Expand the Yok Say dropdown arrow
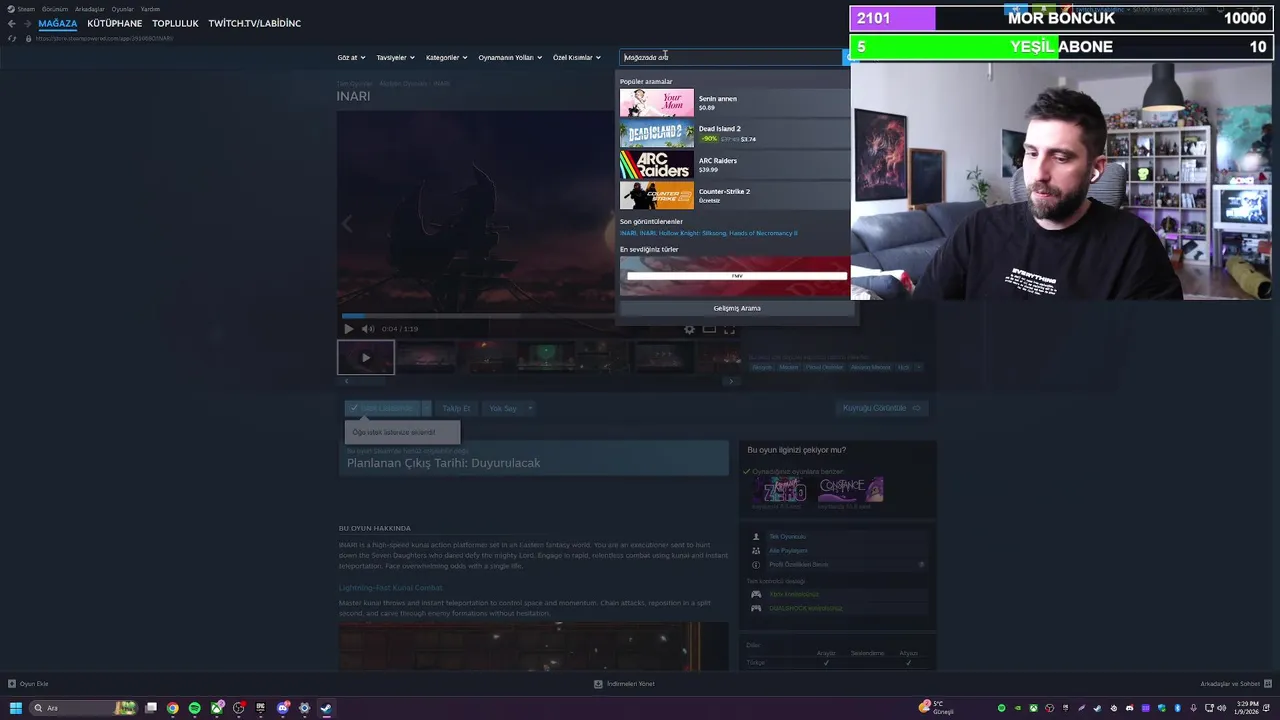Image resolution: width=1280 pixels, height=720 pixels. coord(530,408)
